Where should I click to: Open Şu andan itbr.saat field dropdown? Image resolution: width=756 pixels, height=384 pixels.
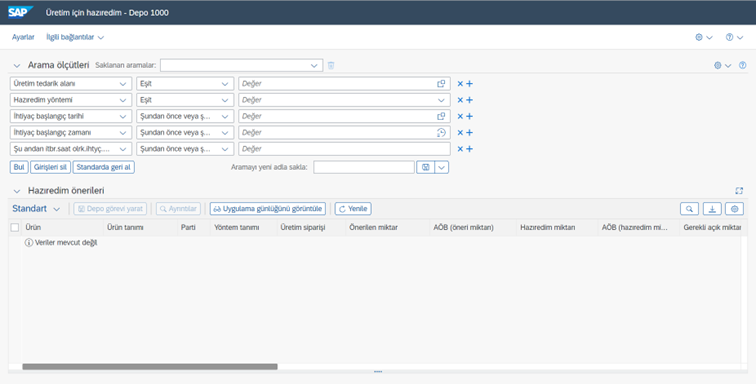[x=123, y=149]
